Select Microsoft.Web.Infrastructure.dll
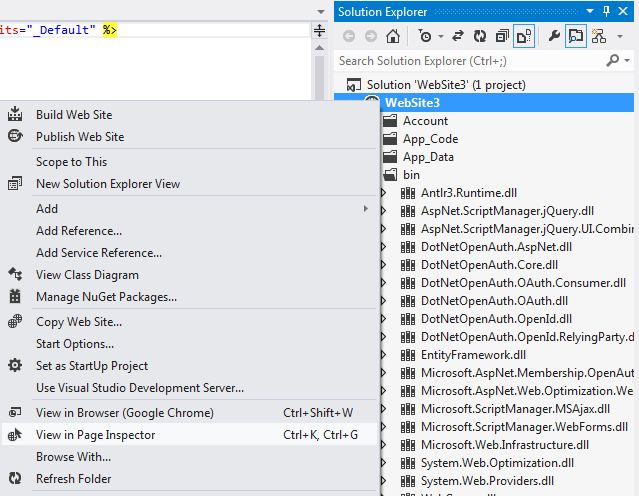This screenshot has height=496, width=639. click(x=505, y=445)
